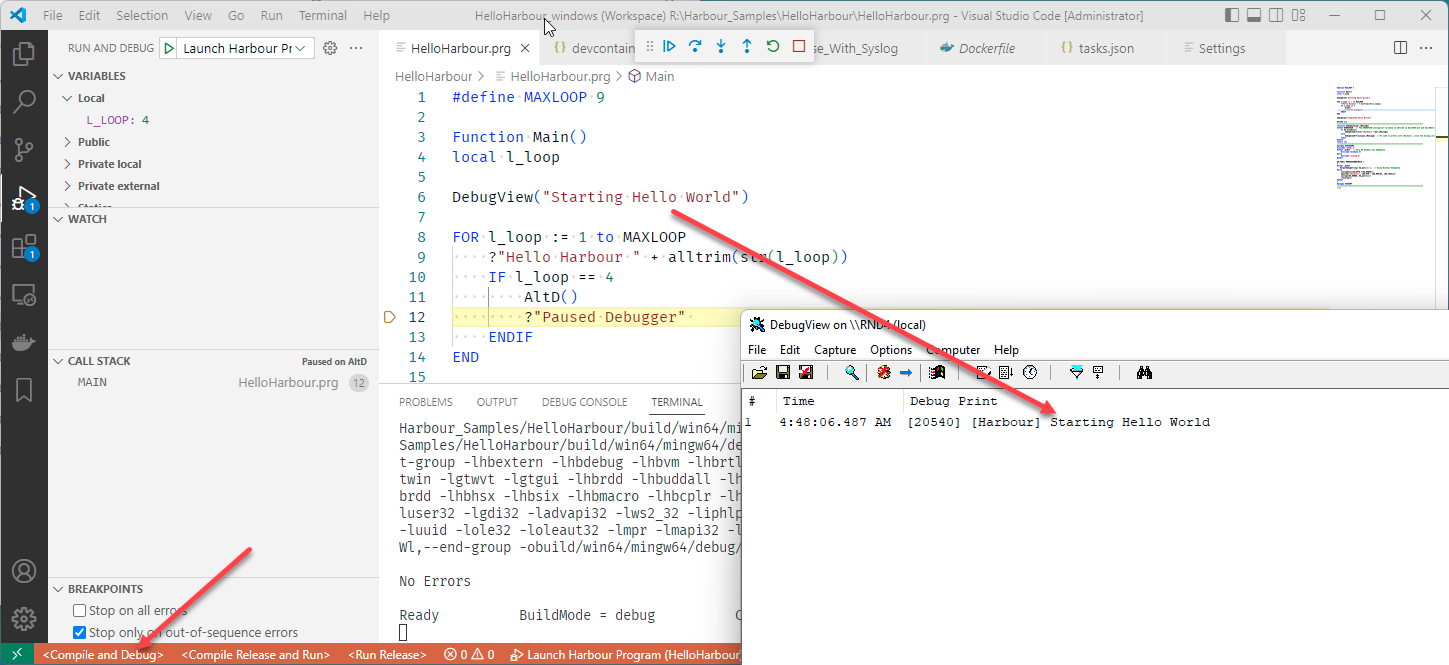The image size is (1449, 665).
Task: Click Step Into in debug toolbar
Action: point(721,47)
